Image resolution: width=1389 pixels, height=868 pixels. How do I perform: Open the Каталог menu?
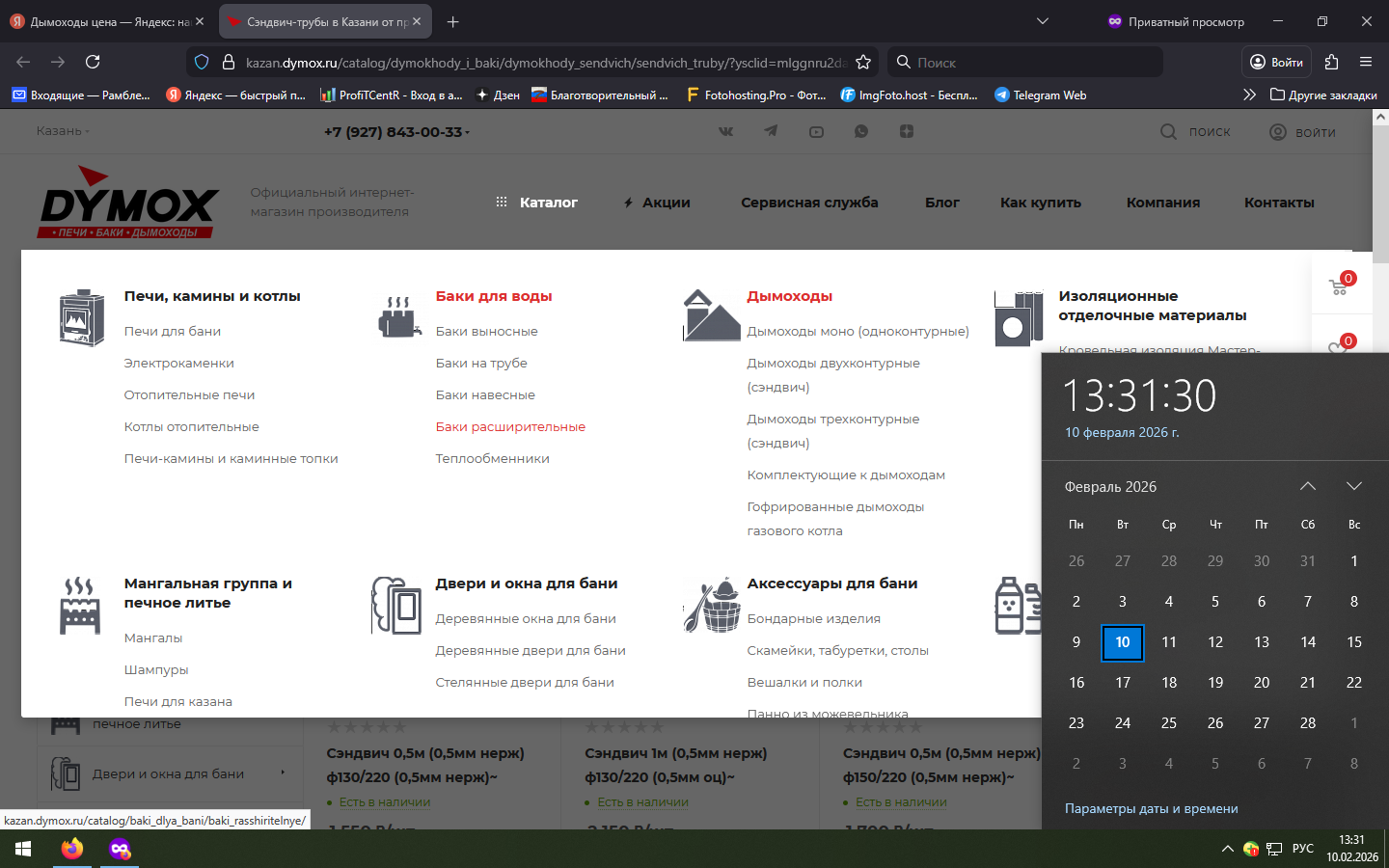point(537,203)
